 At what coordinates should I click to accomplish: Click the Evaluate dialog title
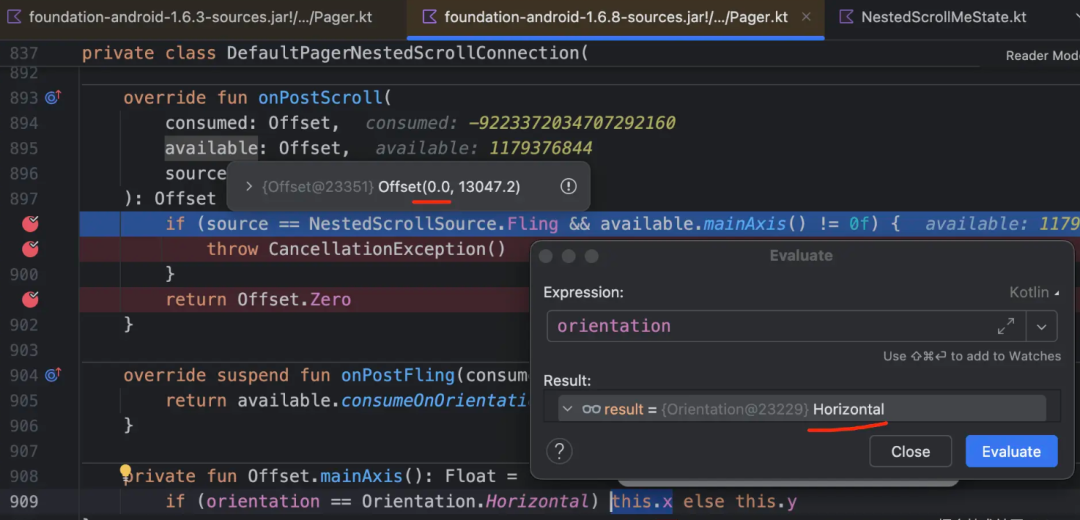click(801, 256)
